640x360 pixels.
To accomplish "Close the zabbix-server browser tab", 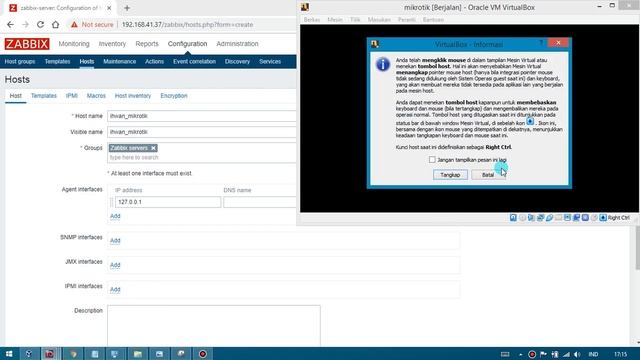I will [x=109, y=8].
